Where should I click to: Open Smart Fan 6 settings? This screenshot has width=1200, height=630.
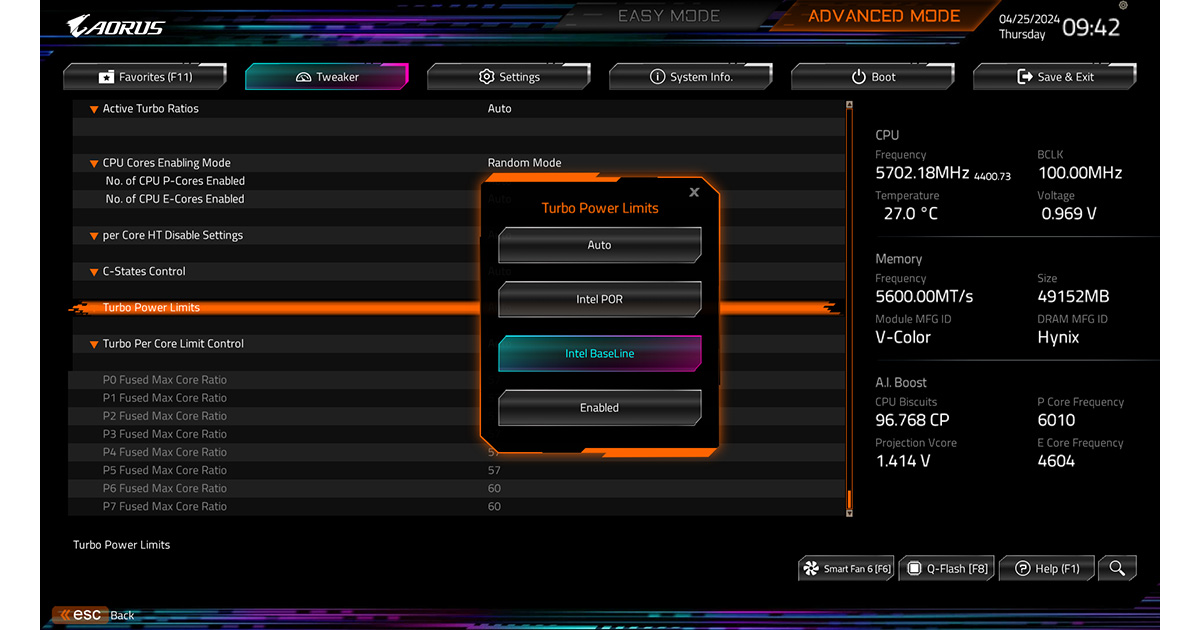pyautogui.click(x=846, y=568)
